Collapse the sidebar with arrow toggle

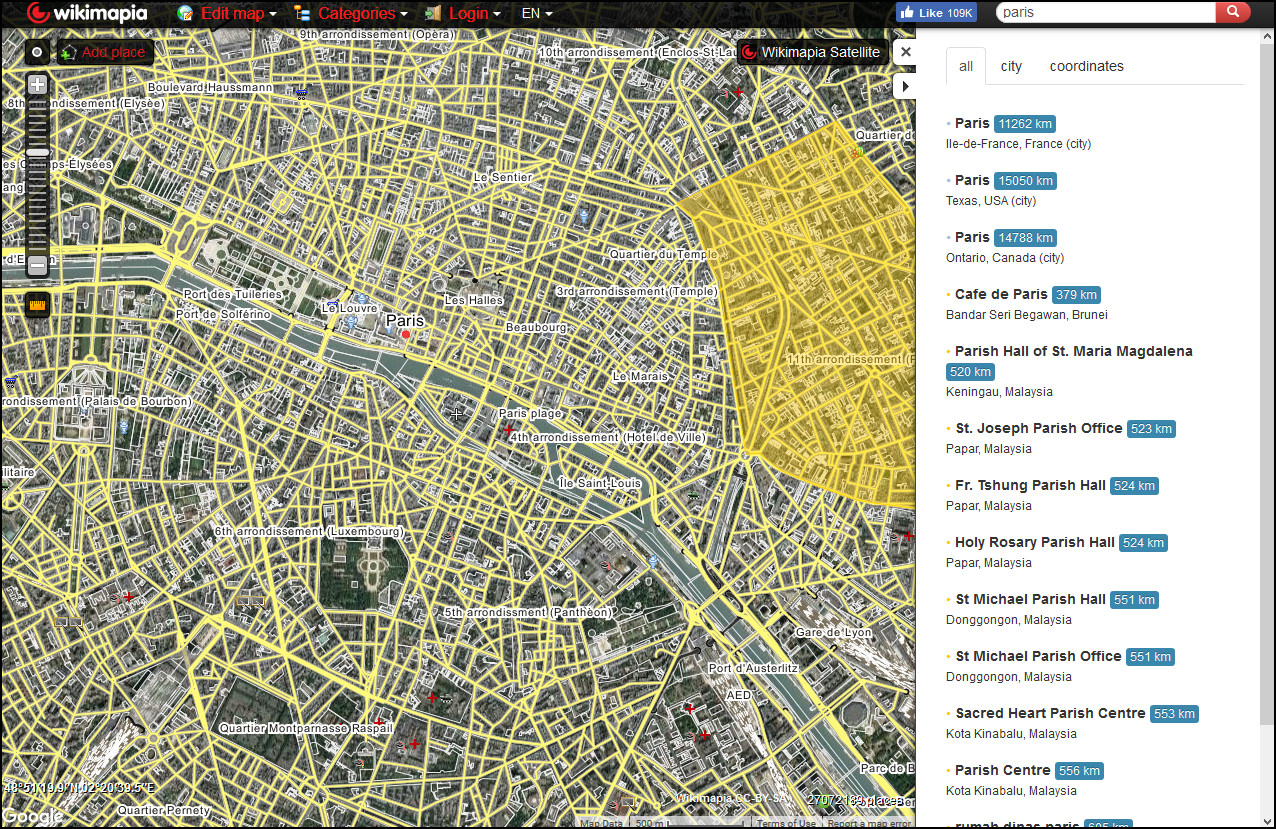tap(904, 86)
